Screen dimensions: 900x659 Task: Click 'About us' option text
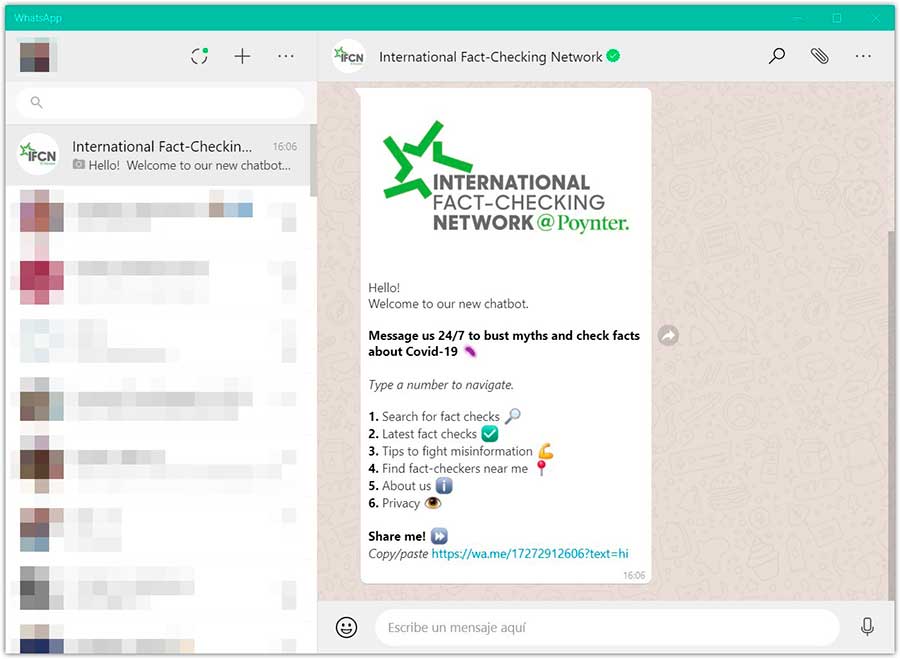pos(406,486)
